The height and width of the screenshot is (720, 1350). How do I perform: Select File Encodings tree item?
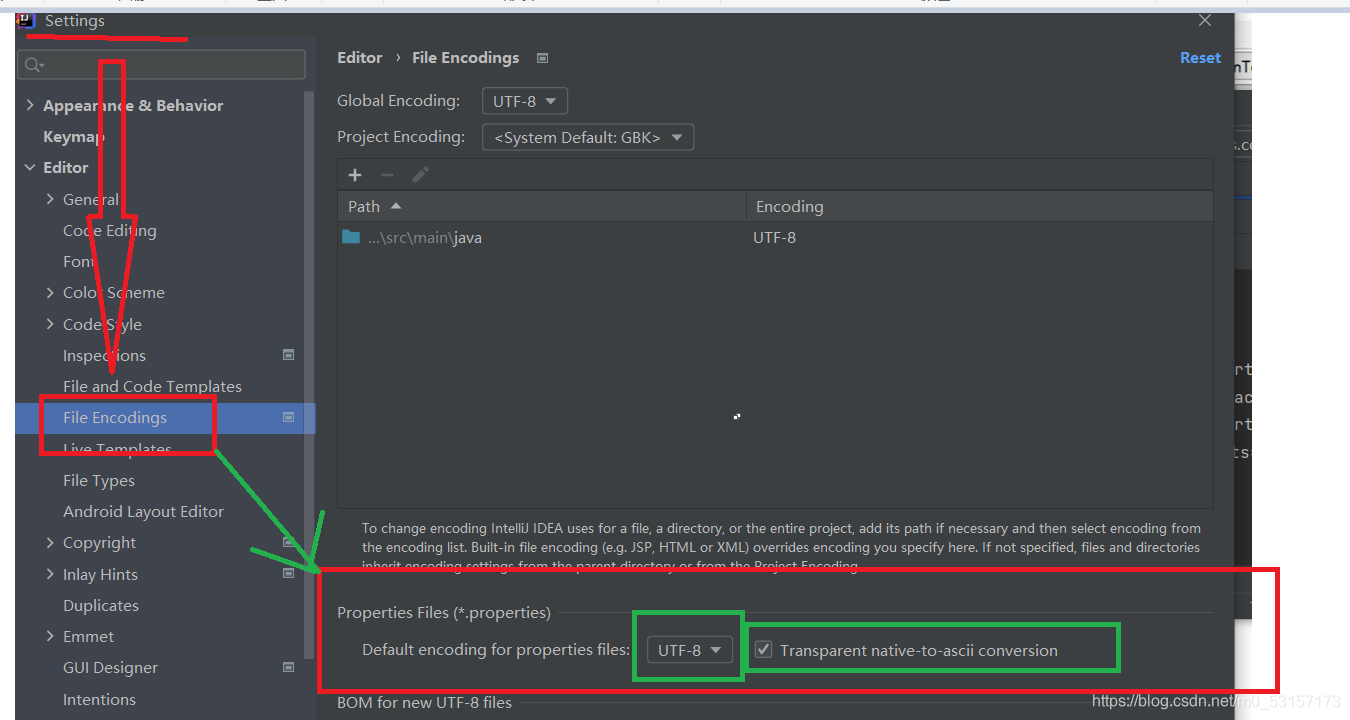tap(165, 417)
